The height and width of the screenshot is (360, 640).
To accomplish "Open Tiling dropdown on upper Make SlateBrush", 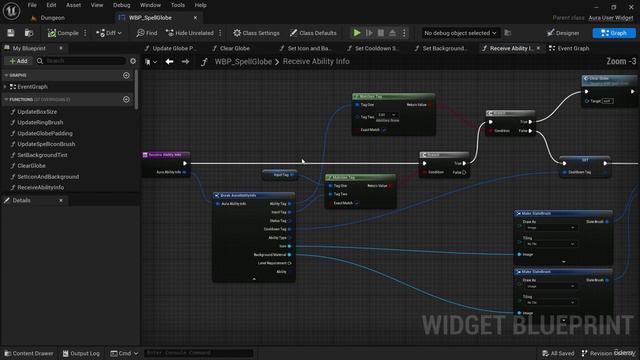I will point(551,244).
